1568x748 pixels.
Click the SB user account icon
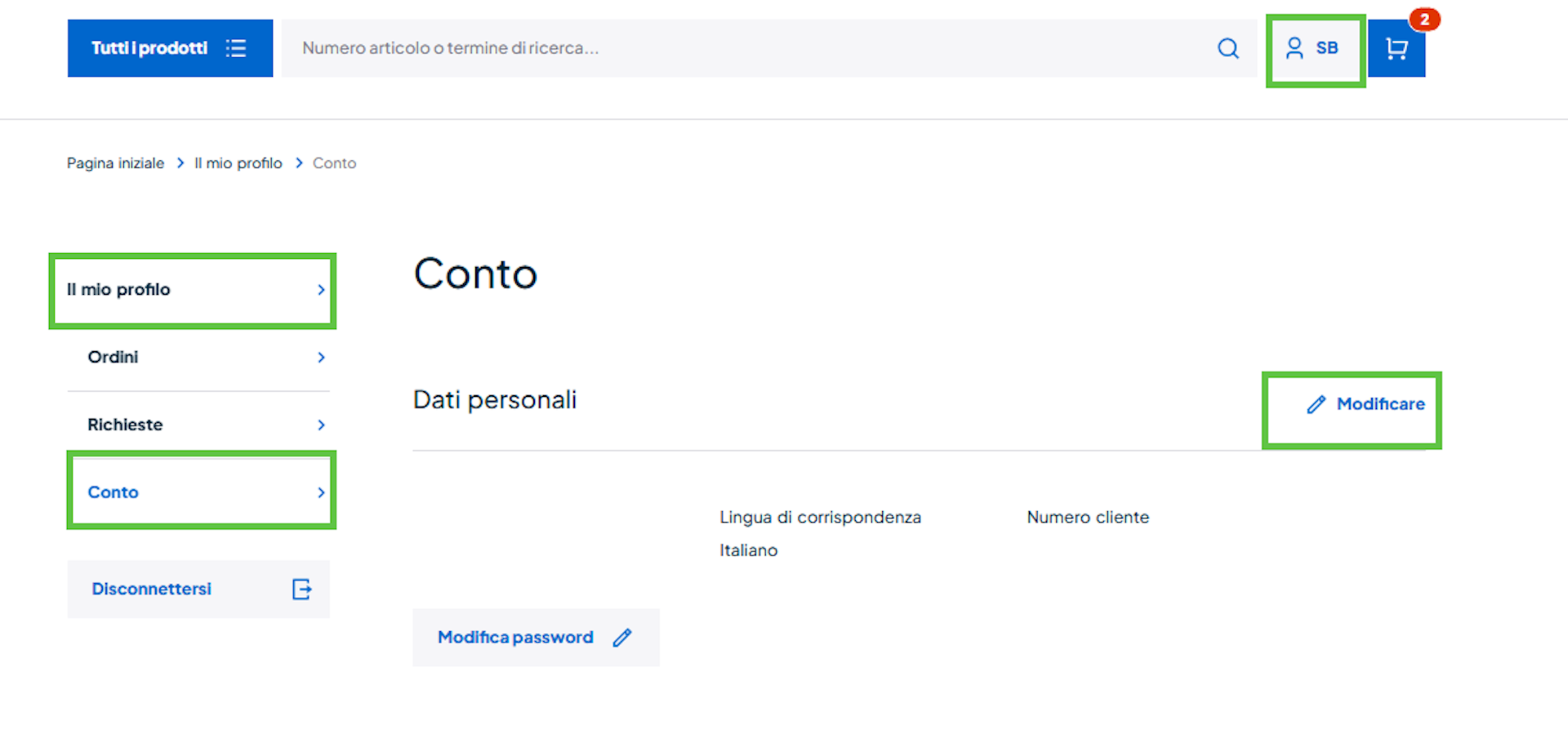(1294, 49)
